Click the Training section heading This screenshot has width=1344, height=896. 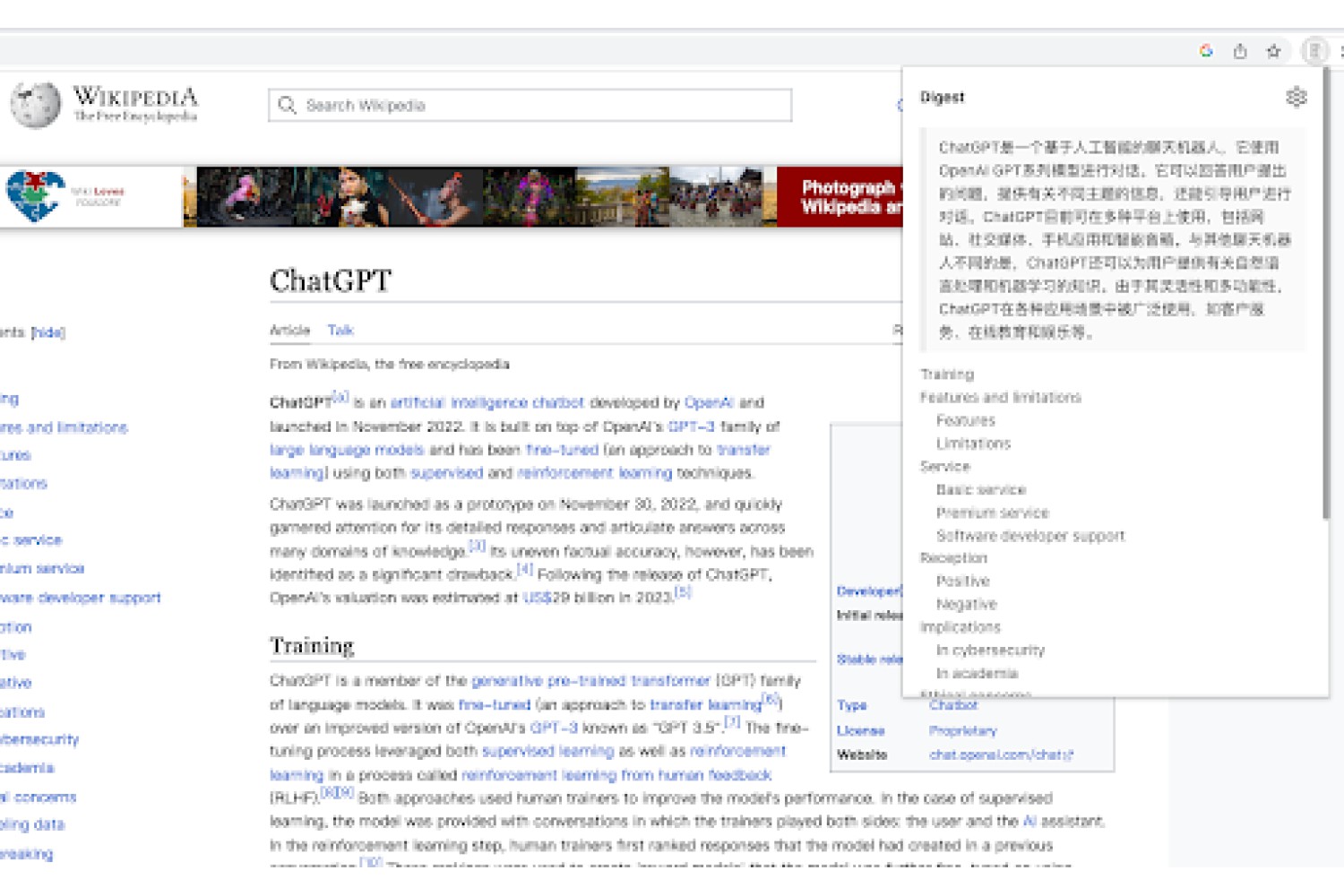[x=312, y=645]
